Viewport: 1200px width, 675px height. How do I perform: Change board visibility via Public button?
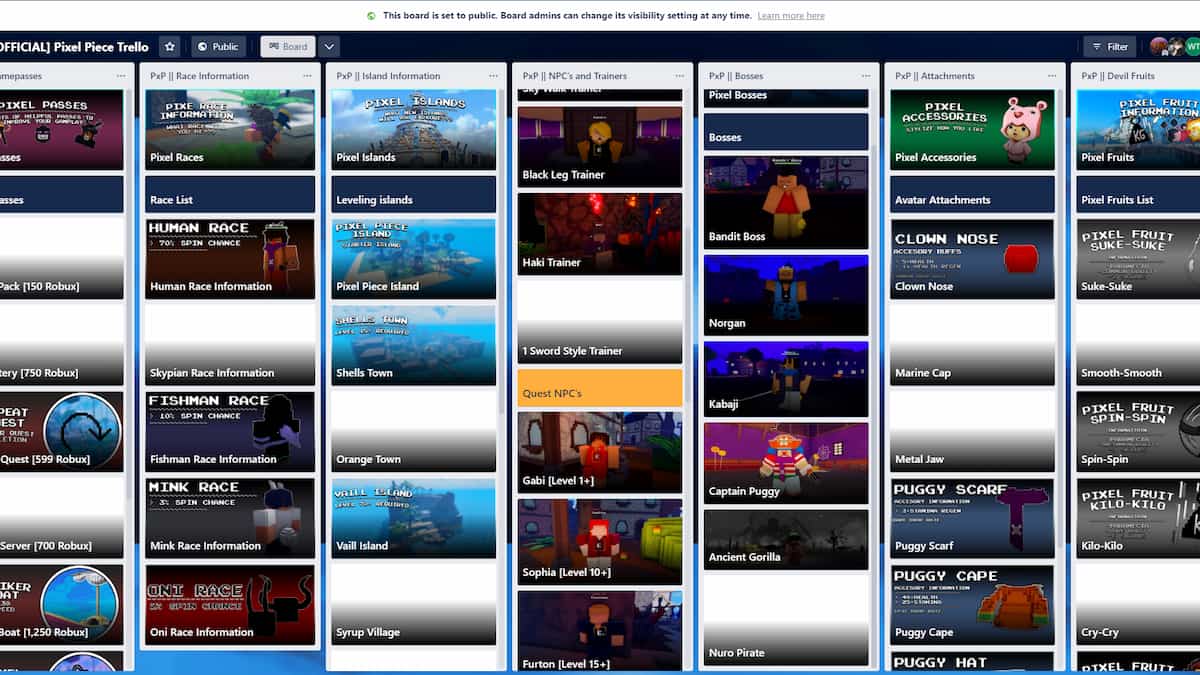[218, 46]
